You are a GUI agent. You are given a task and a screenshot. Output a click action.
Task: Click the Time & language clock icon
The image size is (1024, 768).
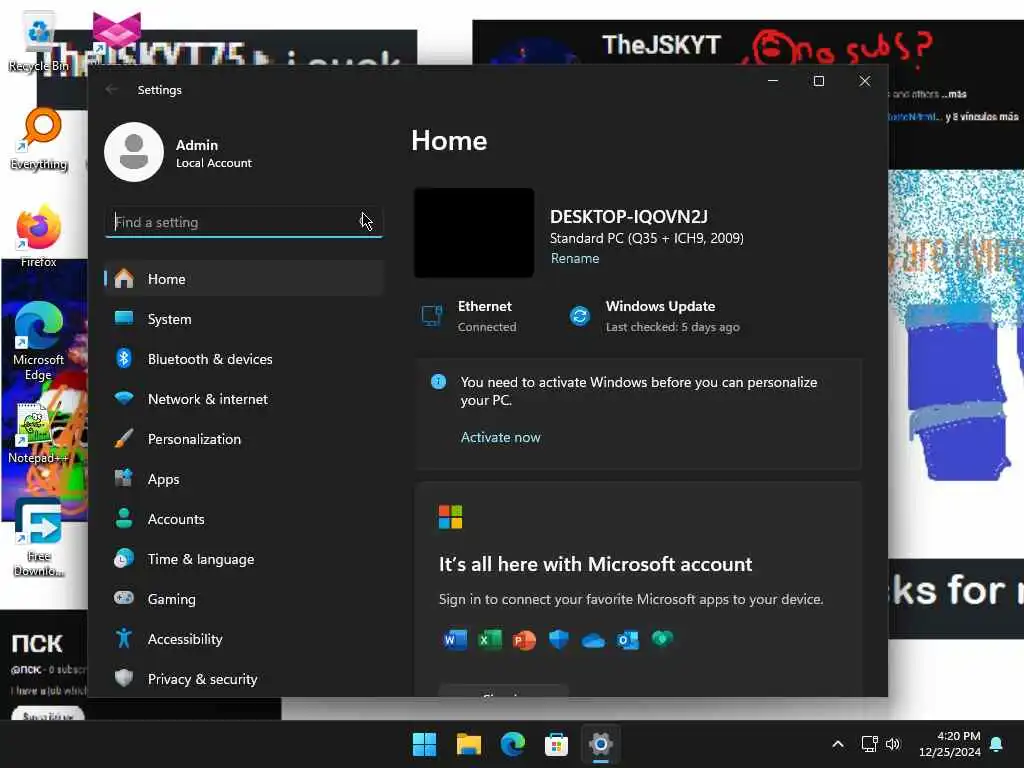123,558
